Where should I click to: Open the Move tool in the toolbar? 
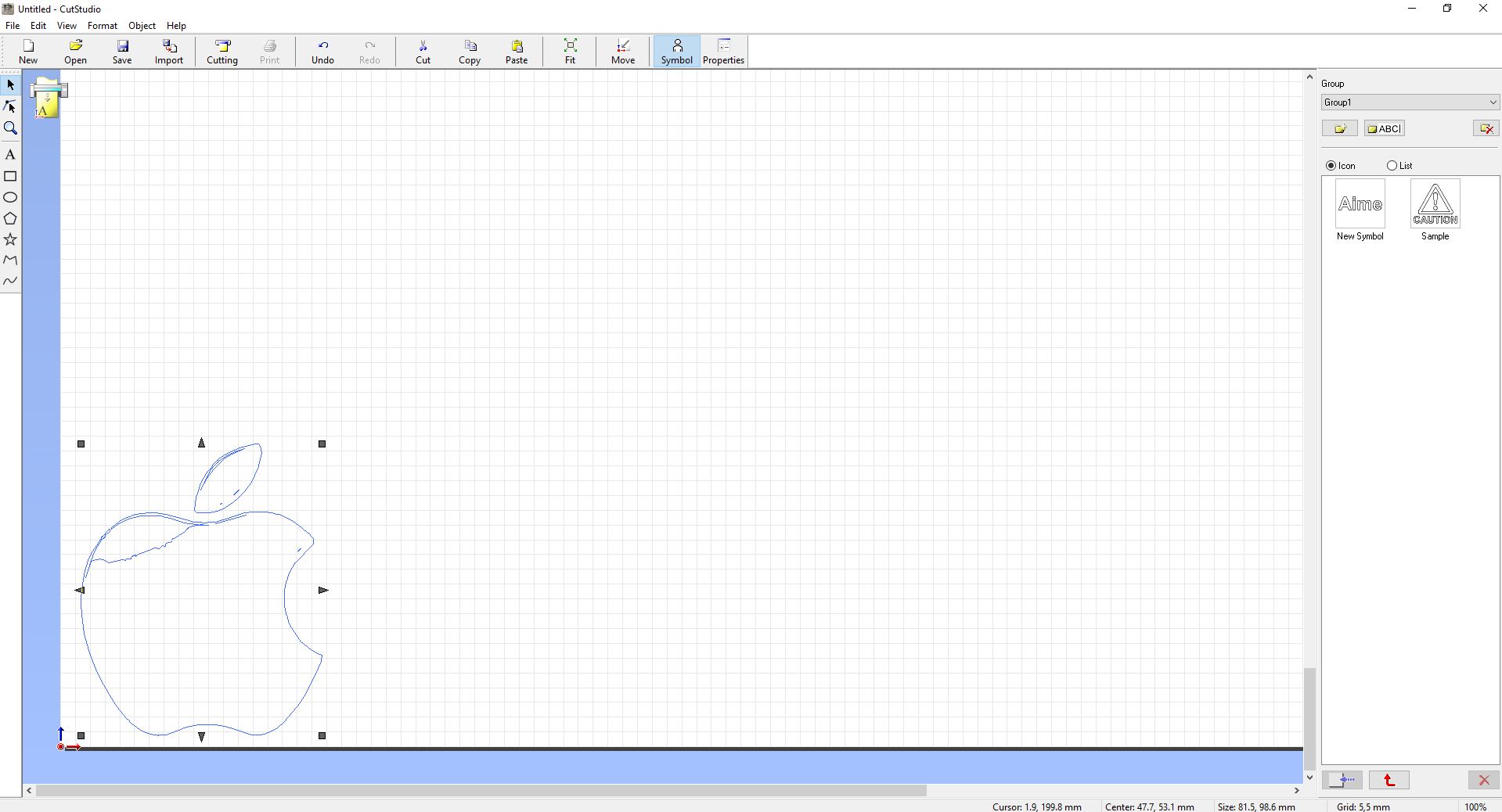click(x=623, y=52)
